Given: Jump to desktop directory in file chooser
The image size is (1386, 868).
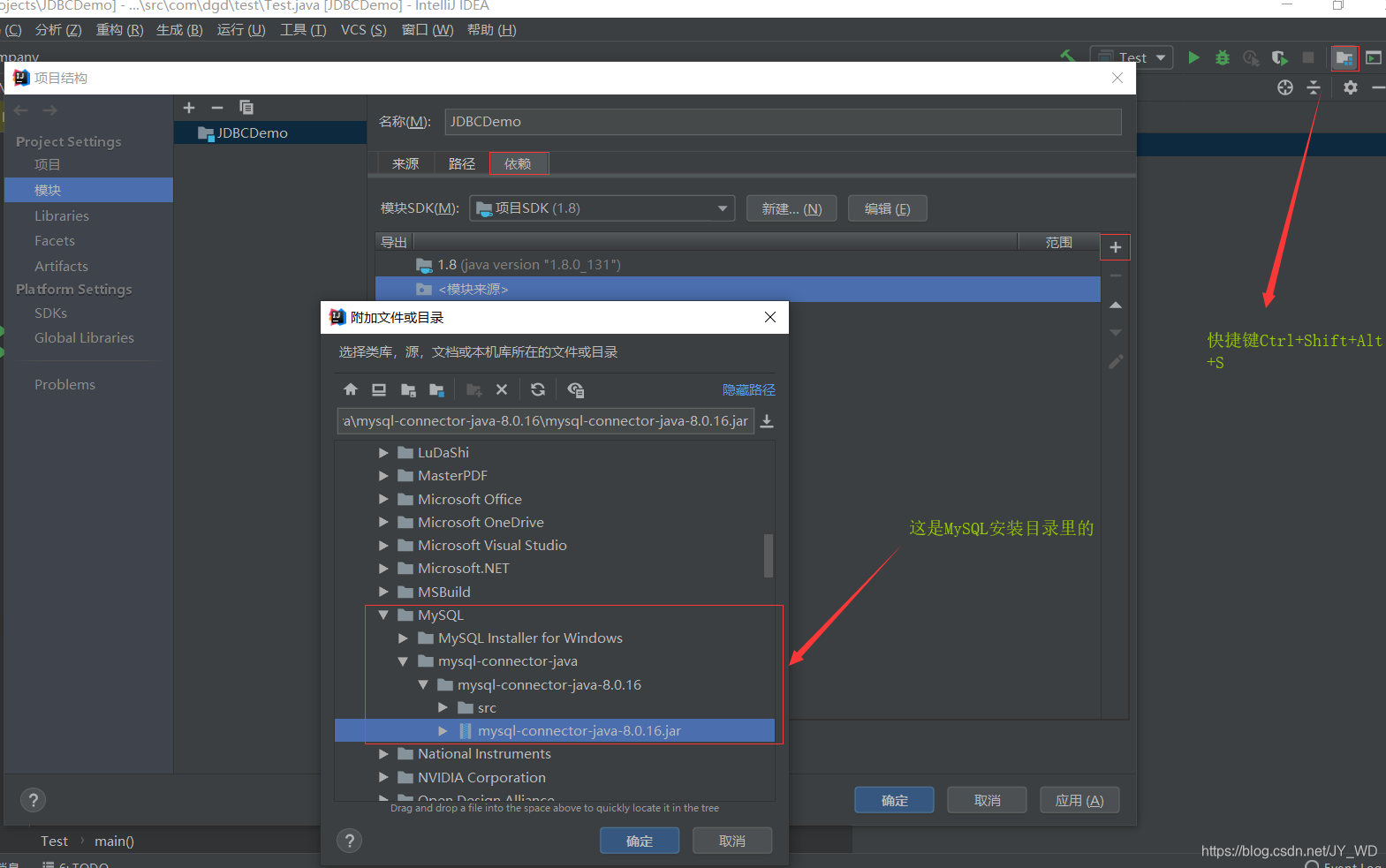Looking at the screenshot, I should click(379, 389).
